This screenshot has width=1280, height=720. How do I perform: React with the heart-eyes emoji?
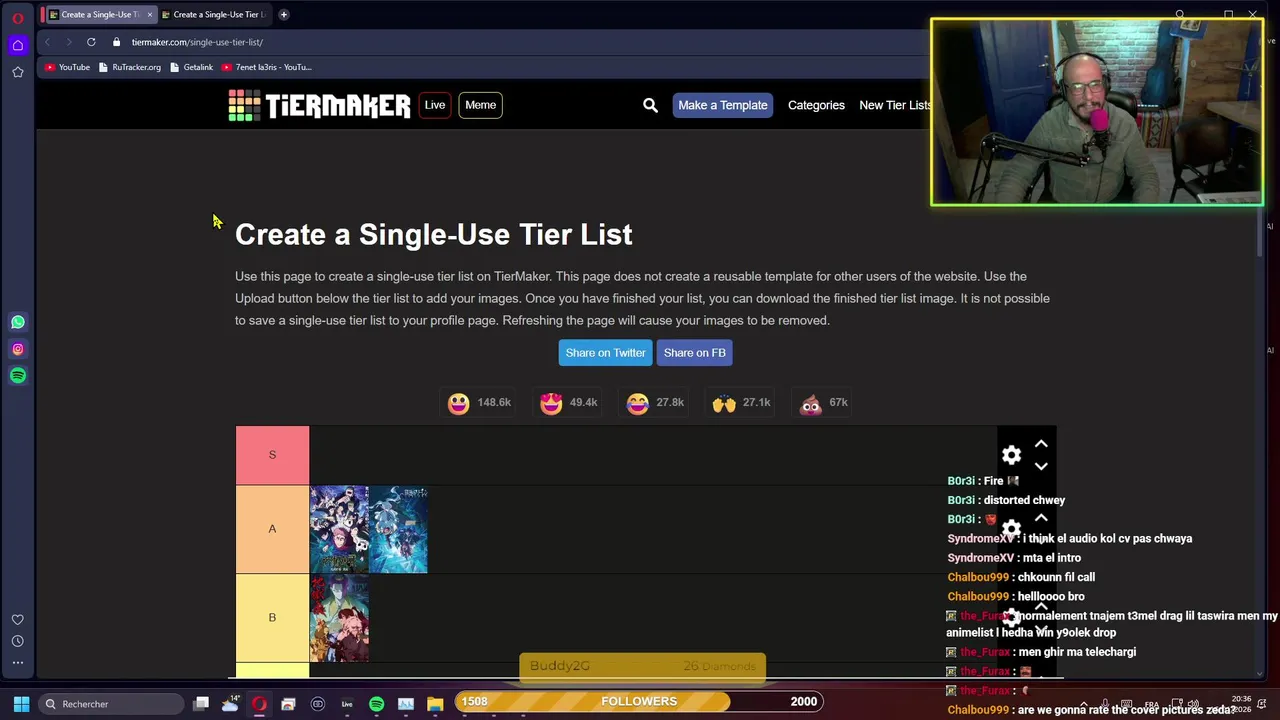pyautogui.click(x=551, y=402)
